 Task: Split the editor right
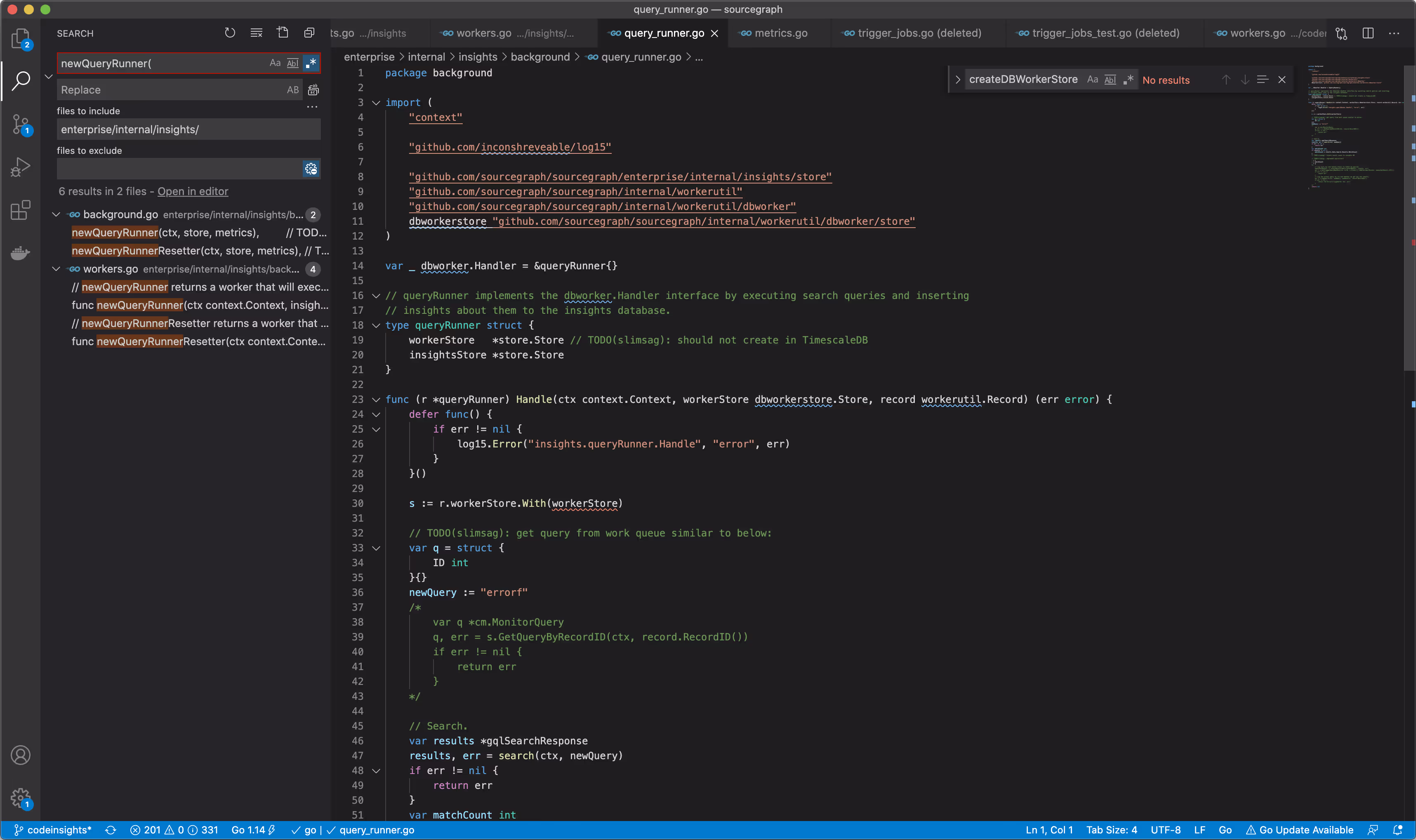pos(1368,33)
